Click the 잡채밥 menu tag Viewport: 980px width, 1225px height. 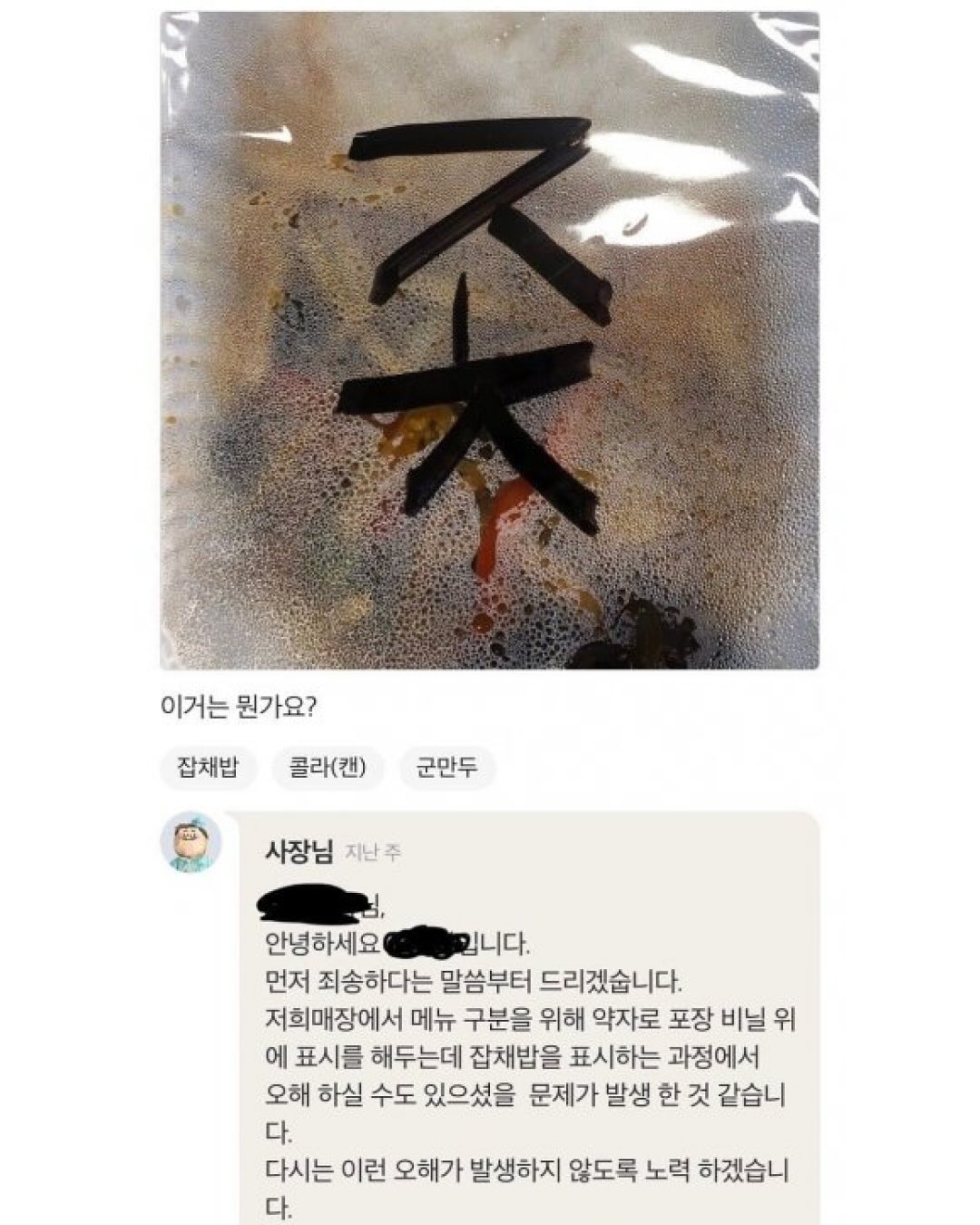coord(208,768)
